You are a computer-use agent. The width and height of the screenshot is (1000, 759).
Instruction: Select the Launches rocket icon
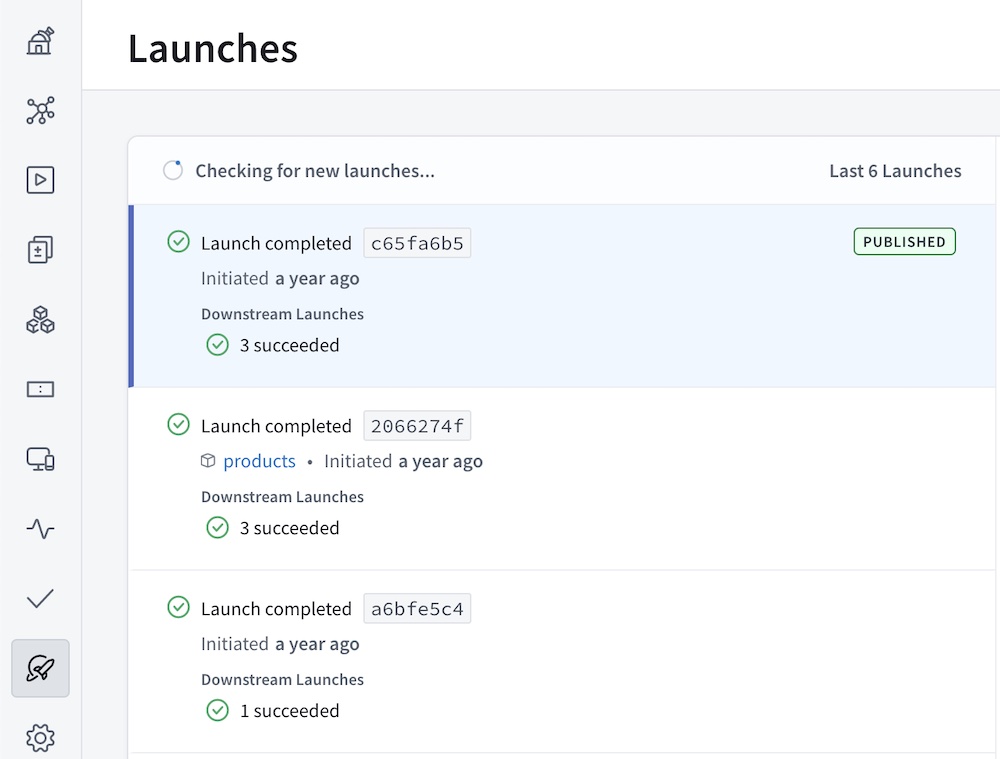[x=40, y=668]
